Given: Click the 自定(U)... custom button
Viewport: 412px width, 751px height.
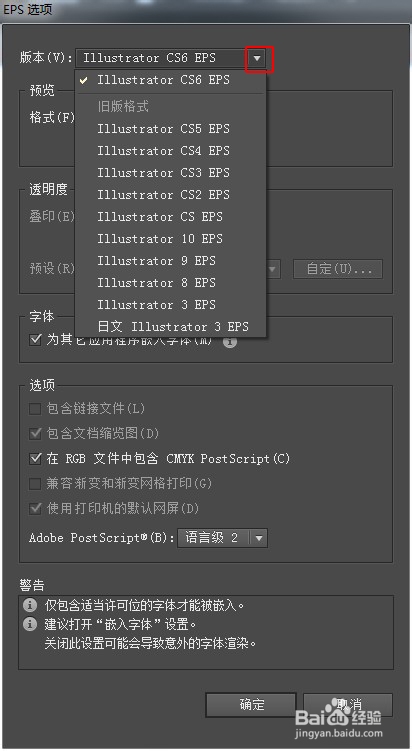Looking at the screenshot, I should click(338, 269).
